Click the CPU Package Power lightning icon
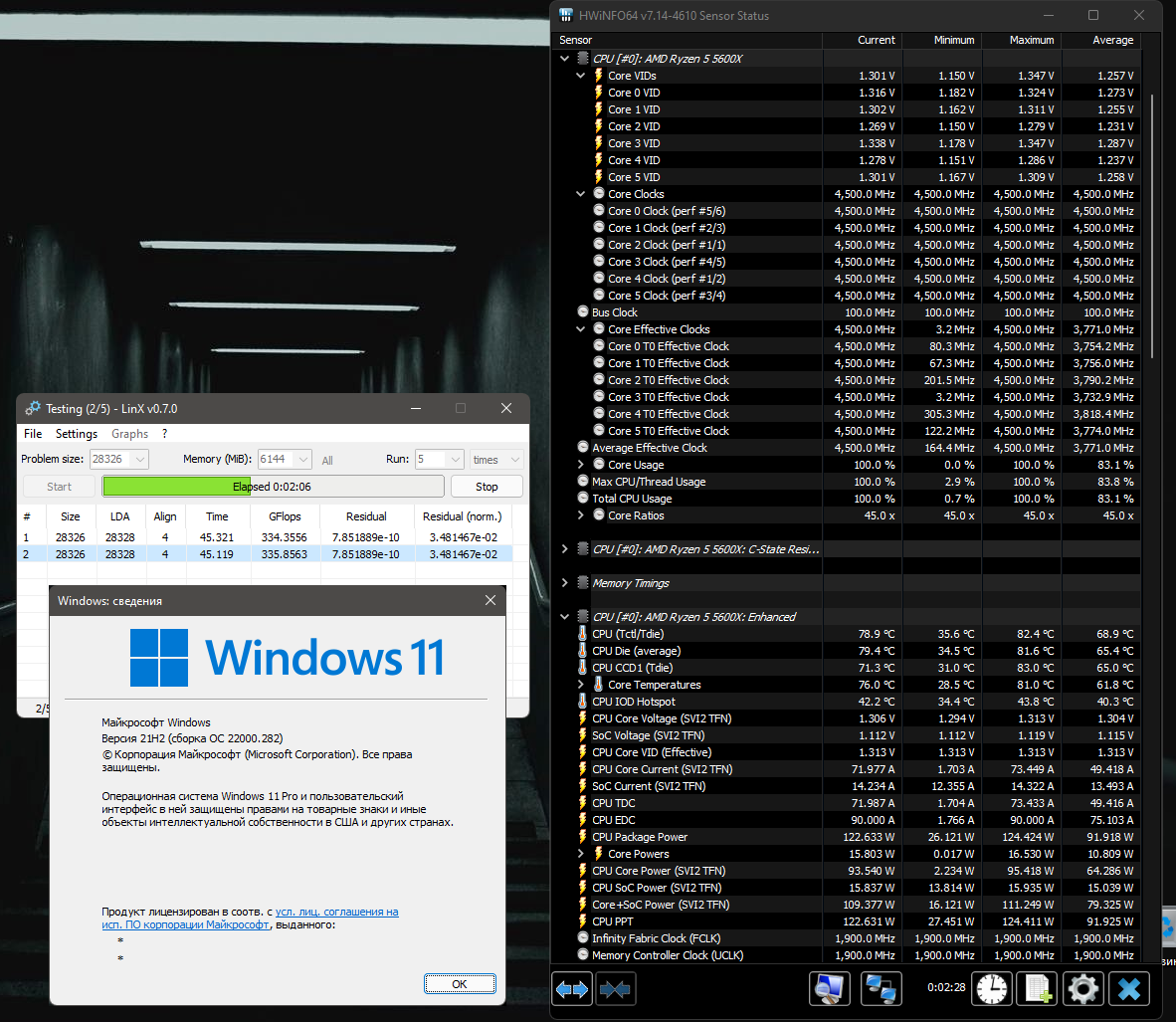The height and width of the screenshot is (1022, 1176). (583, 836)
